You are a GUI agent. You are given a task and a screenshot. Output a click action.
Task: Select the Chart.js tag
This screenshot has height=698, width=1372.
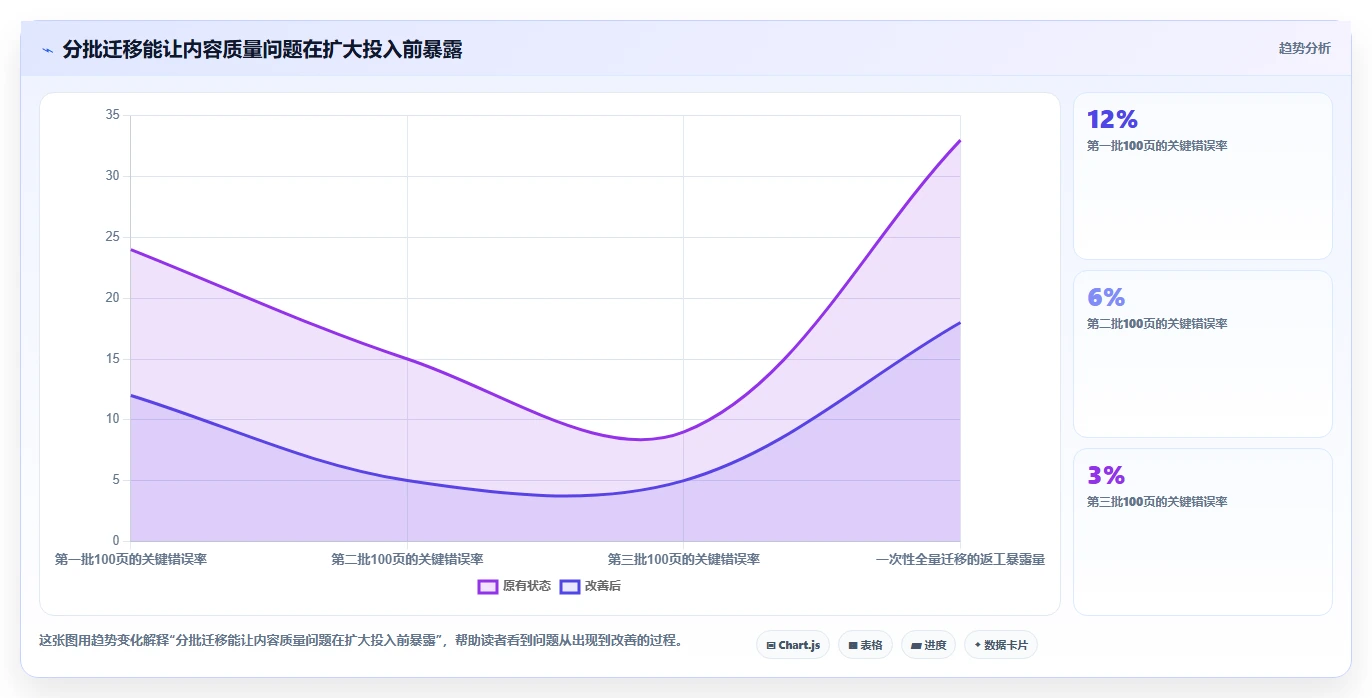793,645
